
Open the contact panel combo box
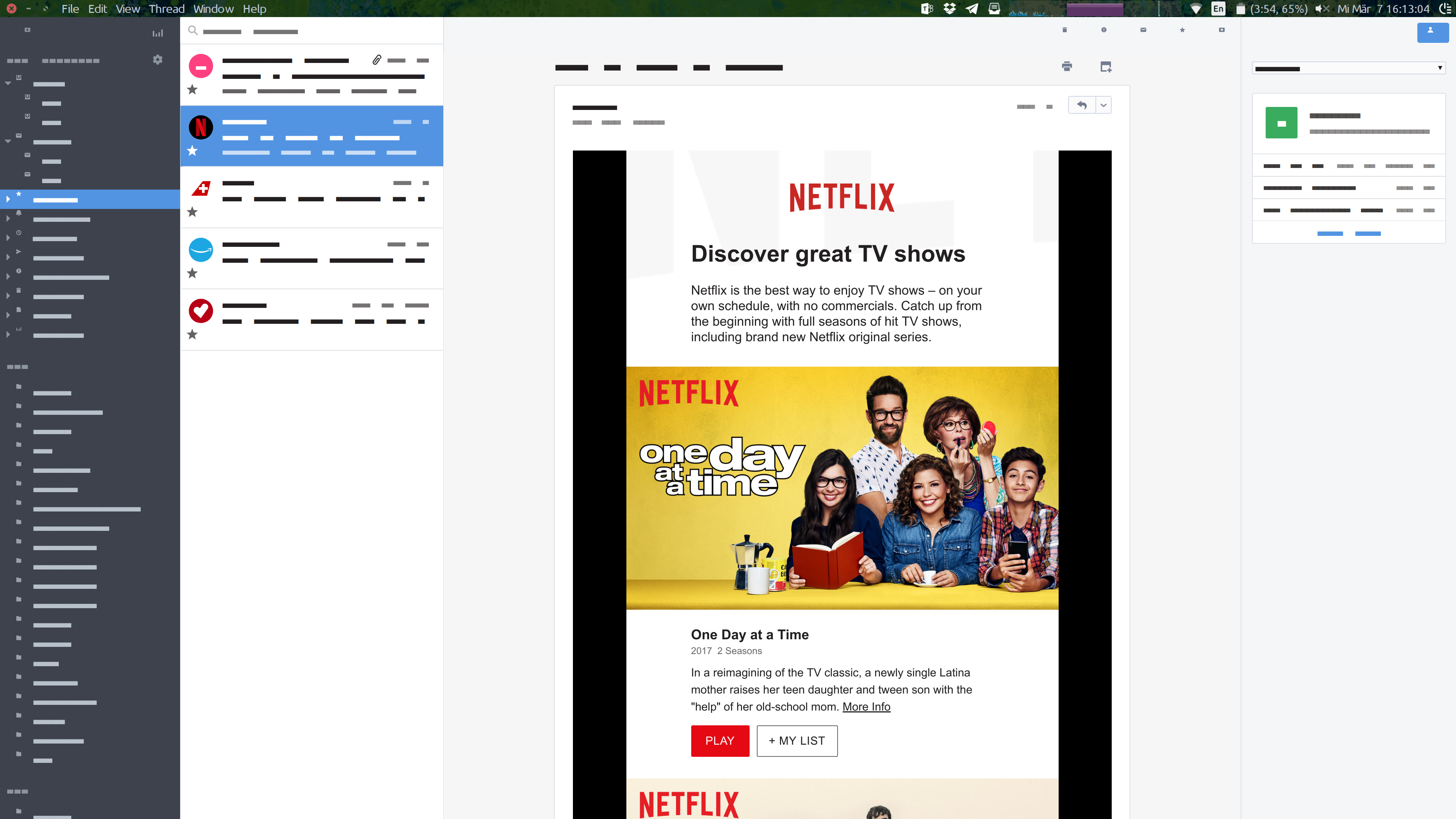click(1348, 68)
